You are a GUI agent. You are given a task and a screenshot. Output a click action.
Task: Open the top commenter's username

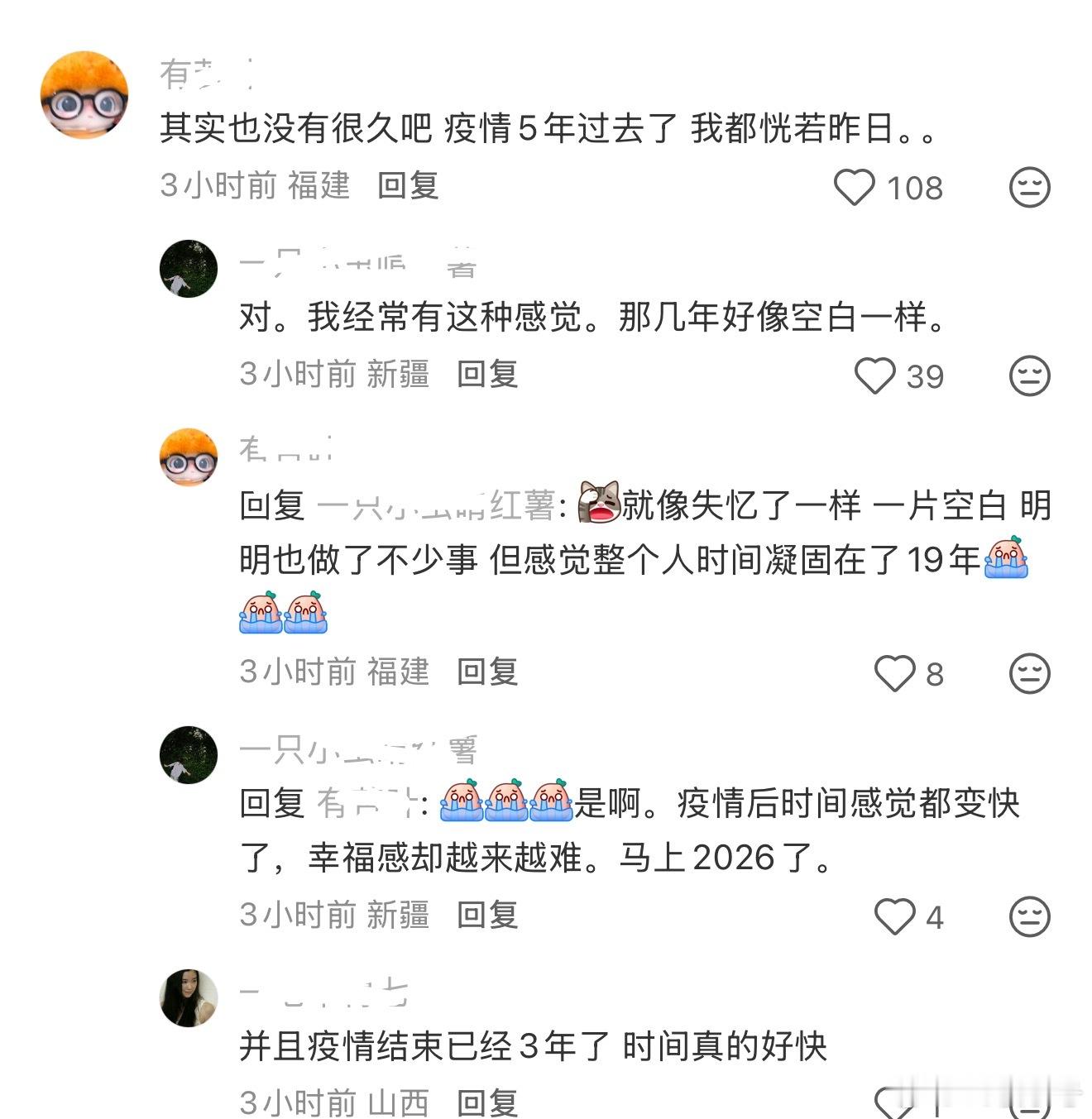[x=205, y=74]
